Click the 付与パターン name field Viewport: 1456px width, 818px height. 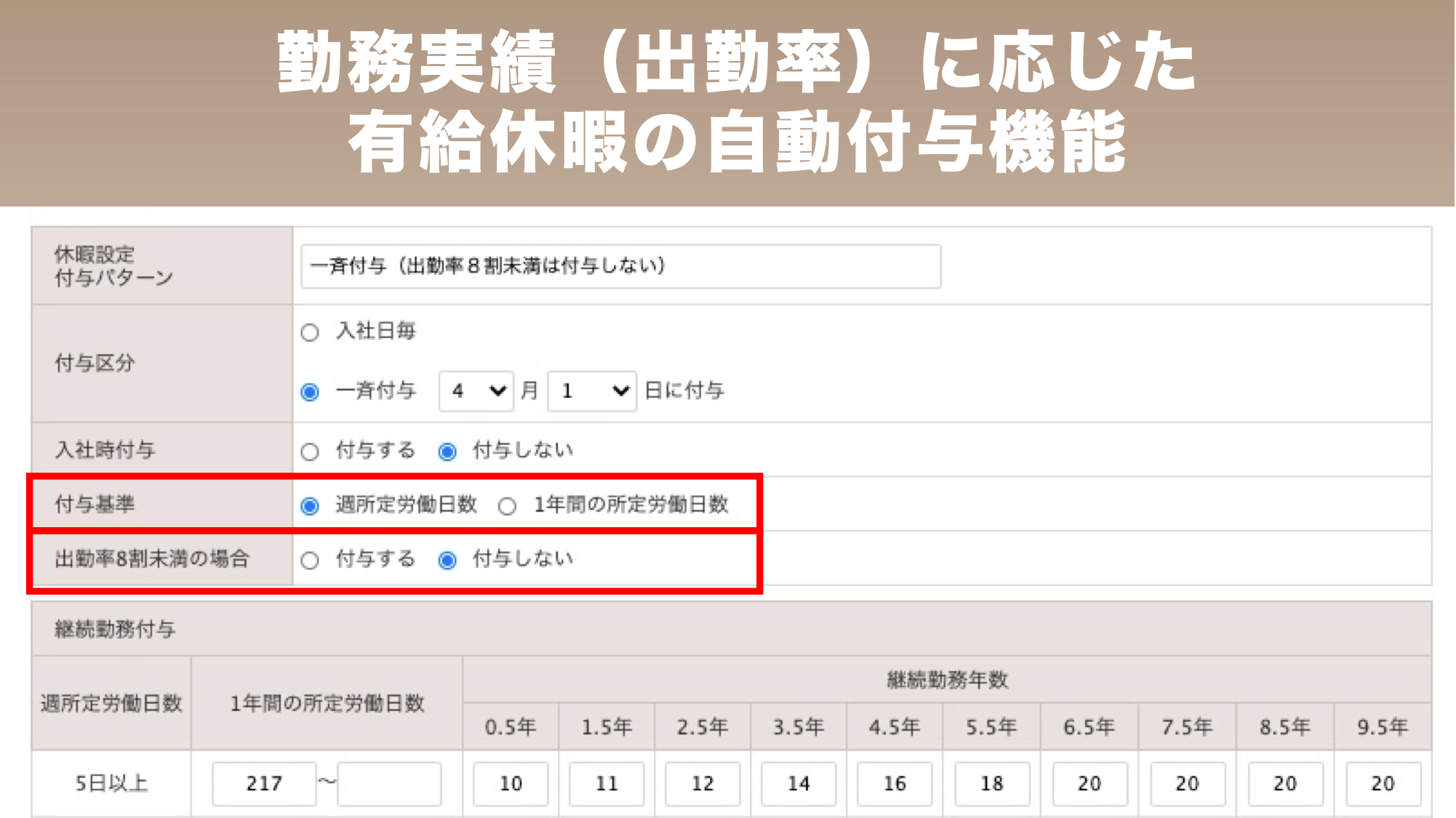point(620,266)
